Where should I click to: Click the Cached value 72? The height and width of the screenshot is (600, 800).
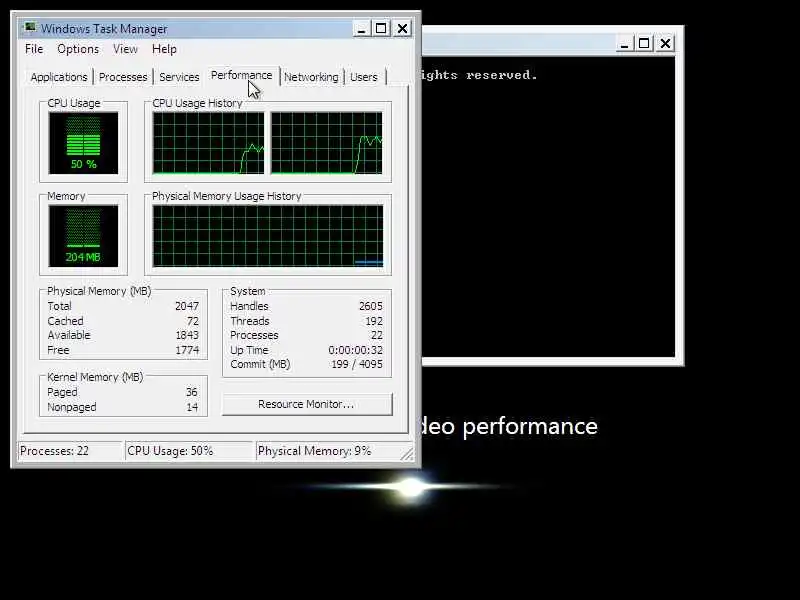pyautogui.click(x=193, y=321)
